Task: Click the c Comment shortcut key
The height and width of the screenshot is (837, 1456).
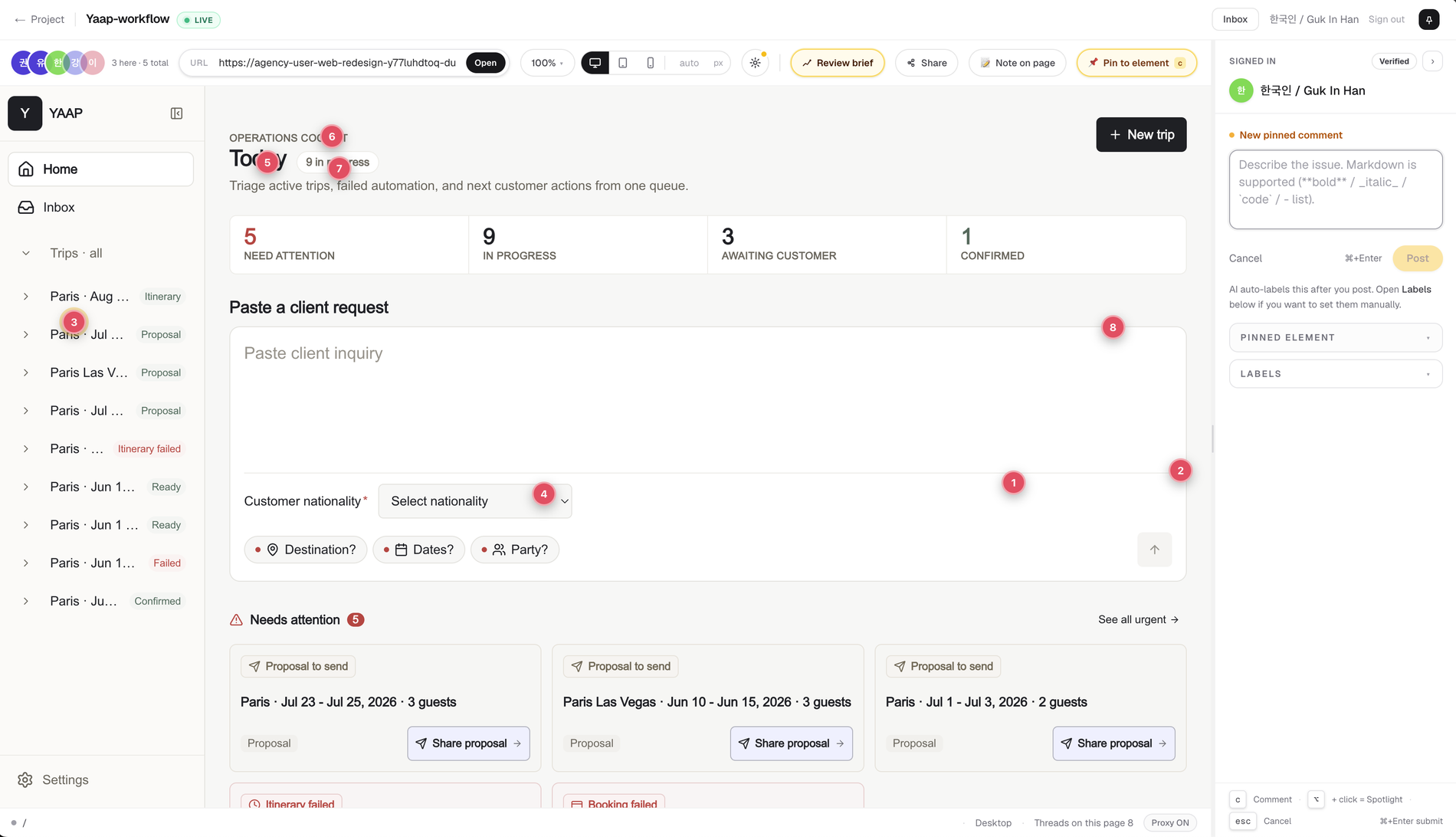Action: (x=1237, y=799)
